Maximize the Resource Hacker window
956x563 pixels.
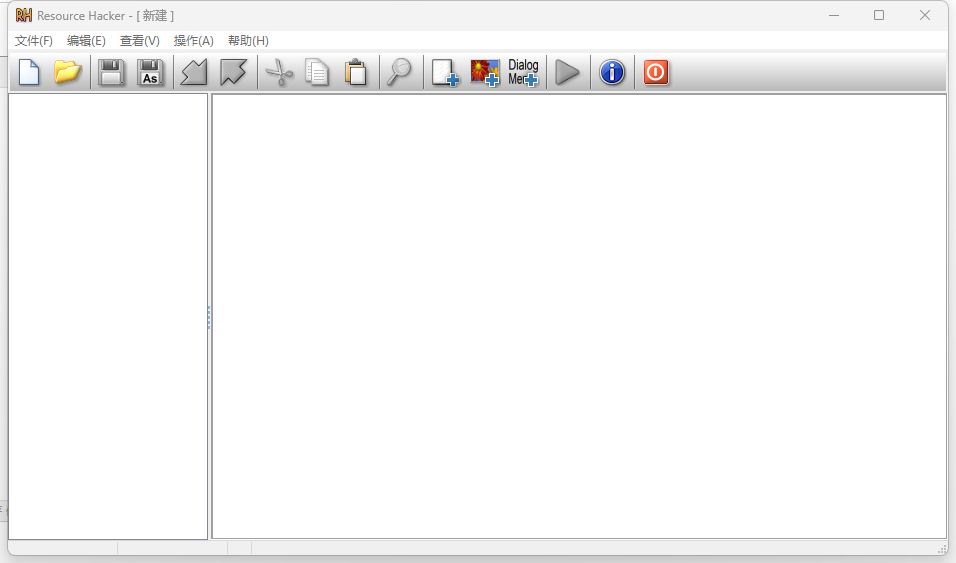tap(879, 15)
